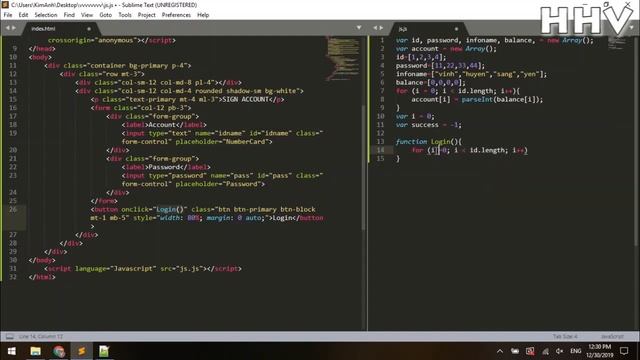This screenshot has width=640, height=360.
Task: Click the index.html minimap preview
Action: pos(342,57)
